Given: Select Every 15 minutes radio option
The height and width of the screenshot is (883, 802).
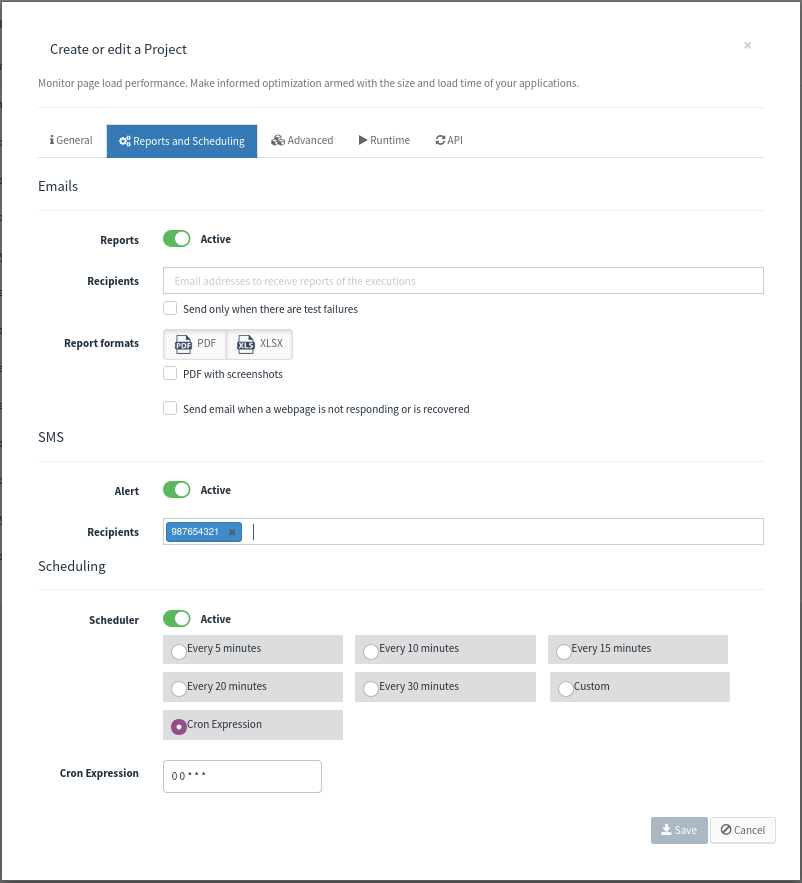Looking at the screenshot, I should 564,652.
